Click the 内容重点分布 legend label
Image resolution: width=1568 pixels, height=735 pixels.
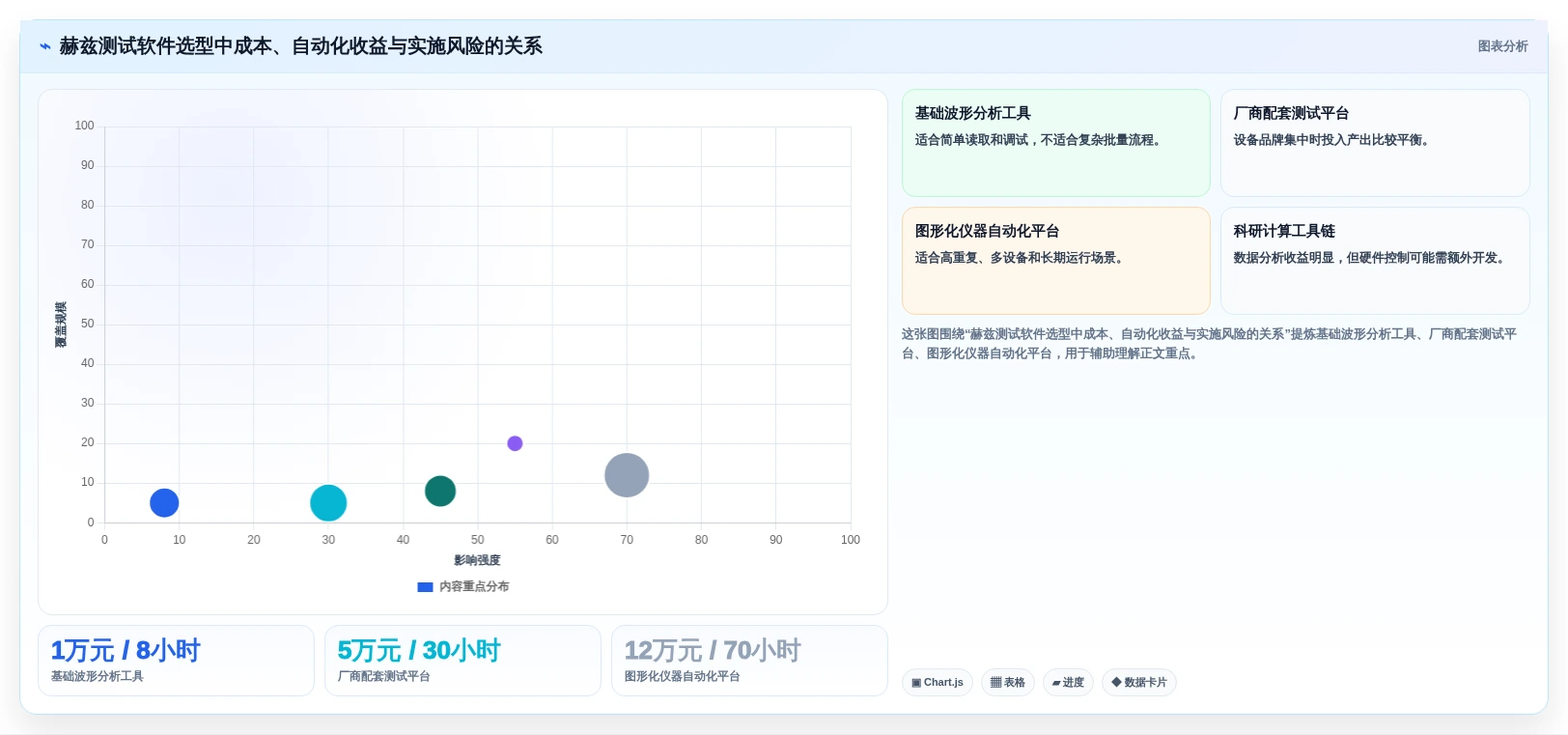[474, 586]
